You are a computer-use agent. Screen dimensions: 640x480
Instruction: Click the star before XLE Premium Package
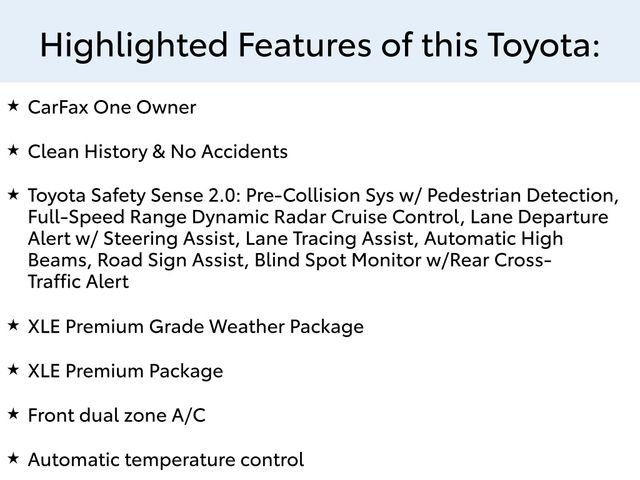click(13, 370)
